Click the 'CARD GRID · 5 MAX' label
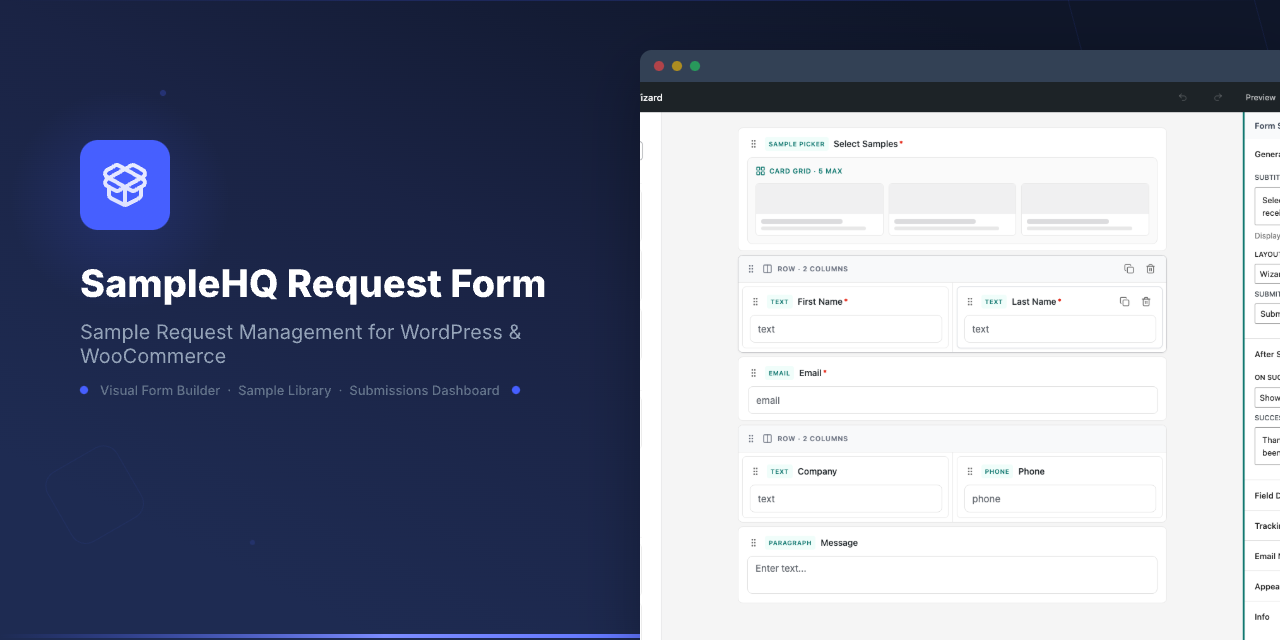1280x640 pixels. (x=806, y=171)
